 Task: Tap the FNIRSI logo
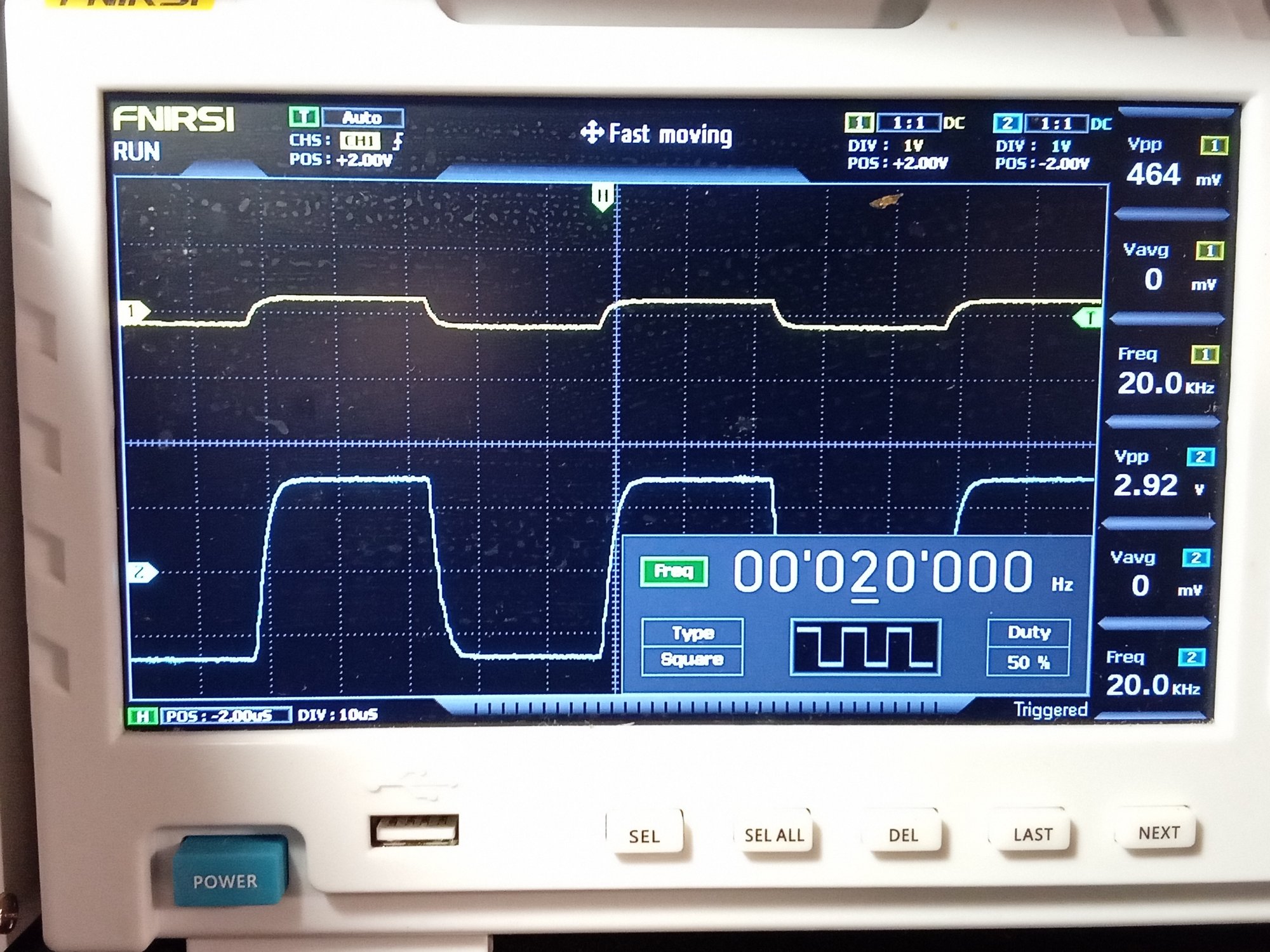(x=173, y=119)
